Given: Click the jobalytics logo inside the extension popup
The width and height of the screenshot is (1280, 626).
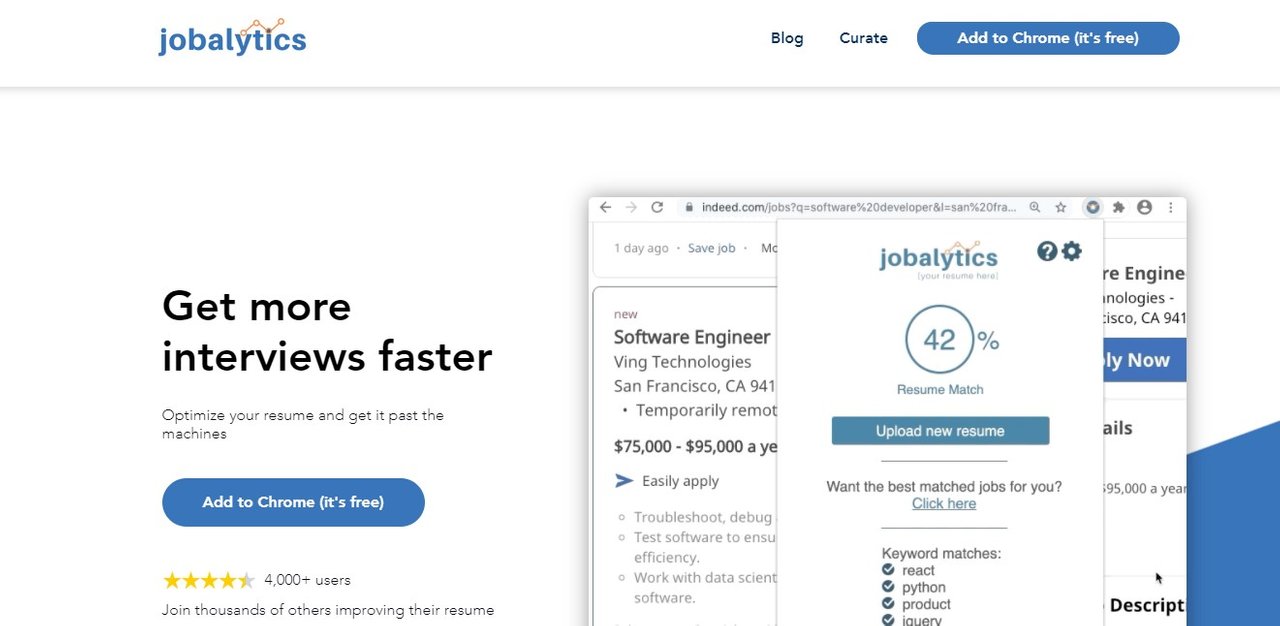Looking at the screenshot, I should [x=938, y=259].
